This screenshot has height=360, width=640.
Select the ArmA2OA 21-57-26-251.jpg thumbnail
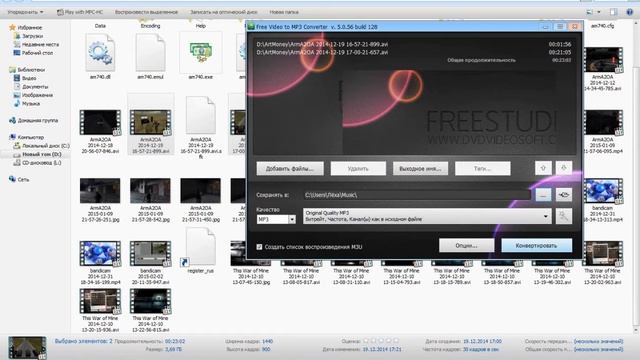100,191
